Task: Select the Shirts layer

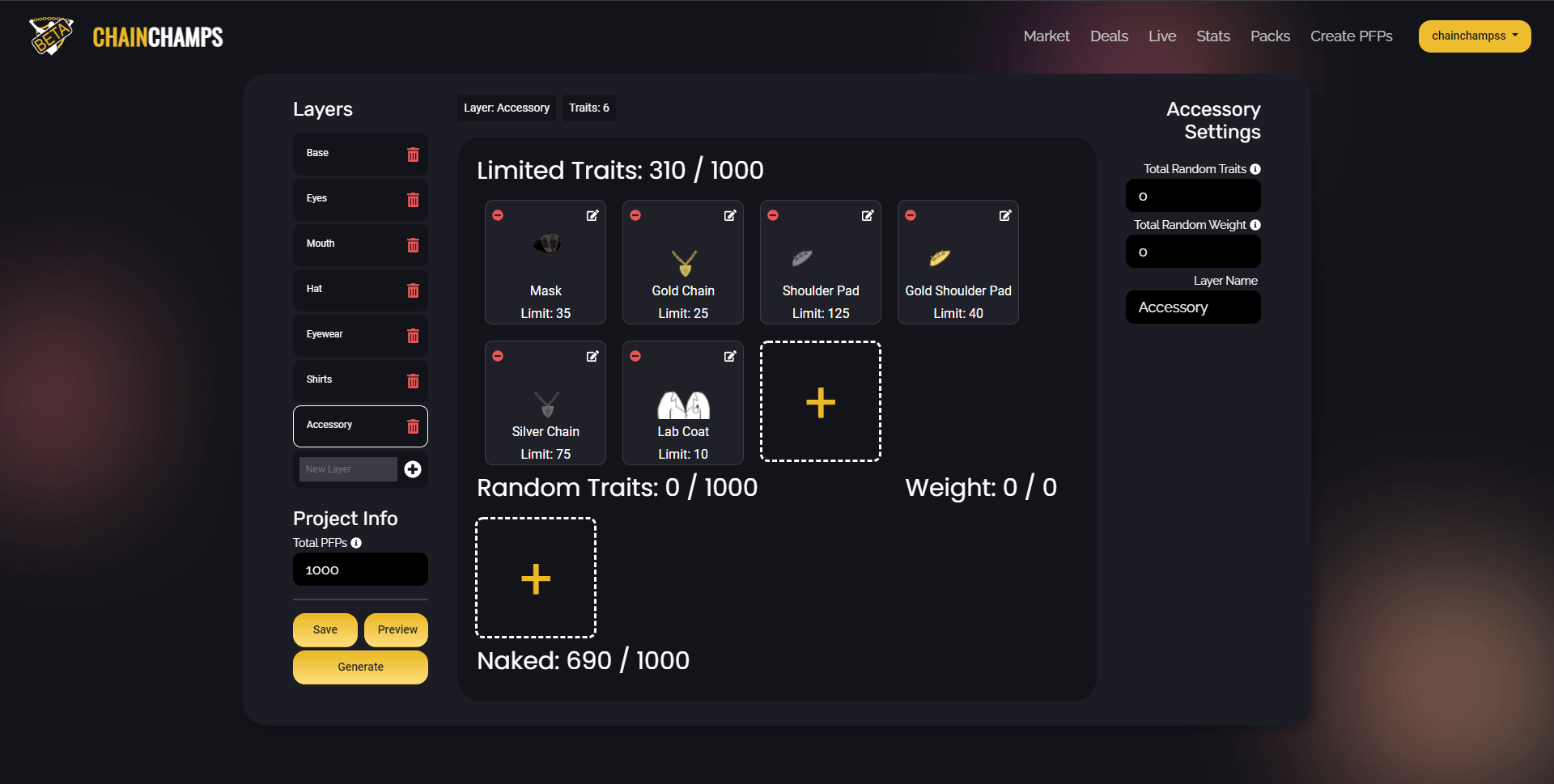Action: pos(360,381)
